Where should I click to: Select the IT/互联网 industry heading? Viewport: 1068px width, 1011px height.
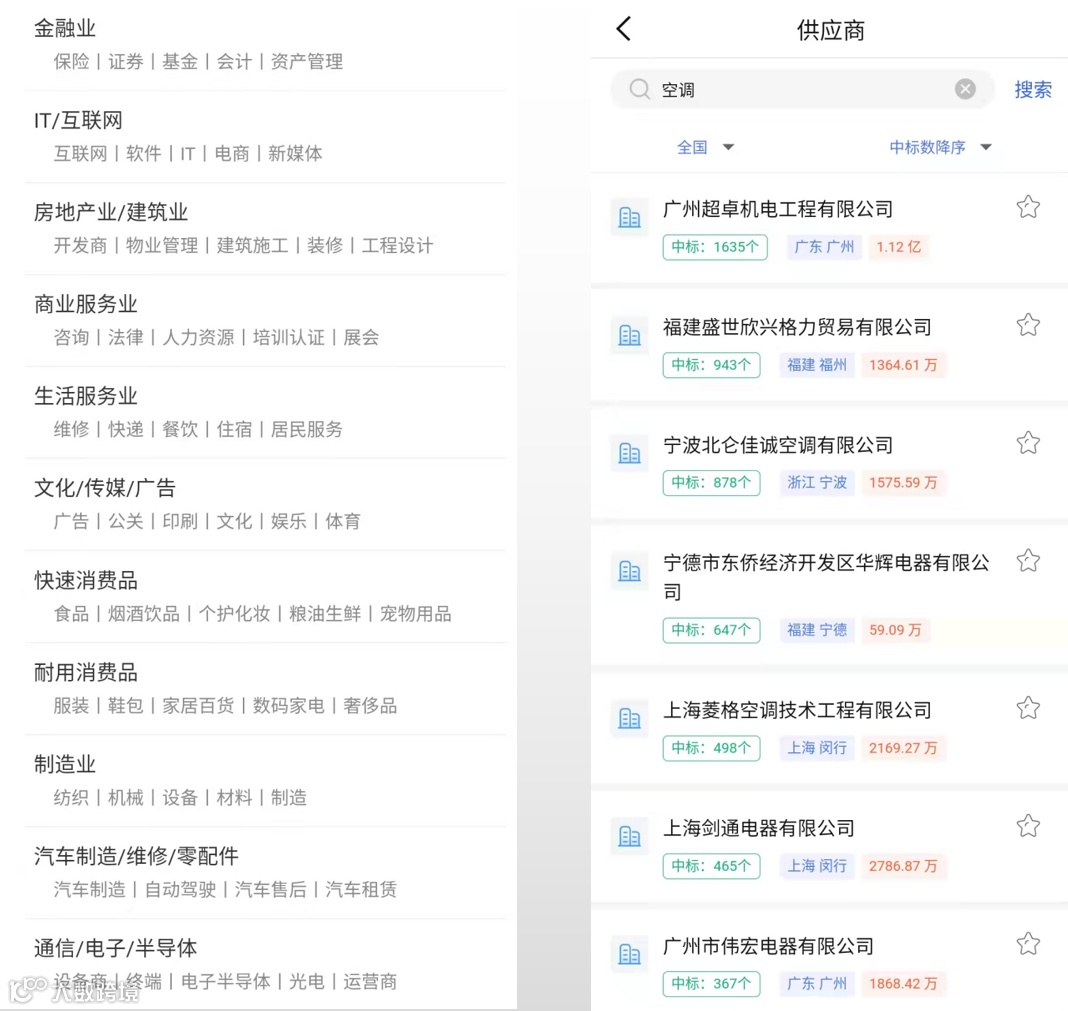78,120
